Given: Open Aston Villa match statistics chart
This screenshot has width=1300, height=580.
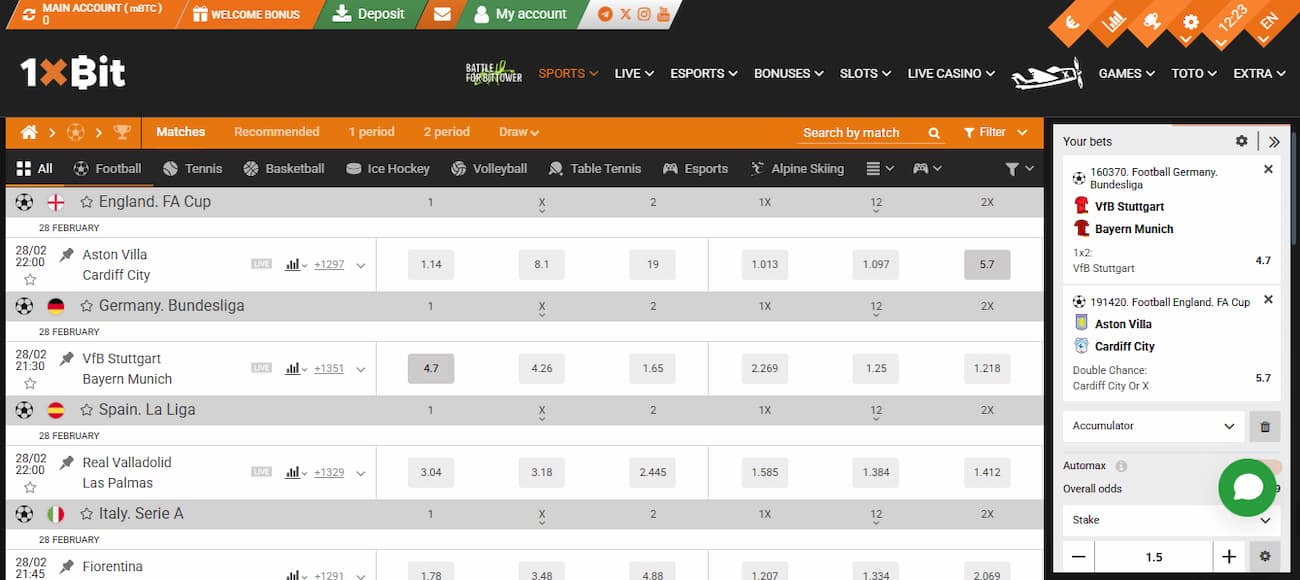Looking at the screenshot, I should [295, 264].
